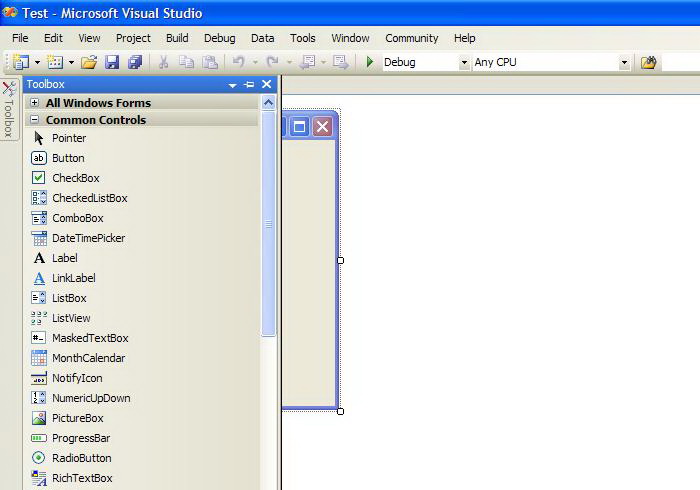The image size is (700, 490).
Task: Click the form's red close button in designer
Action: coord(323,127)
